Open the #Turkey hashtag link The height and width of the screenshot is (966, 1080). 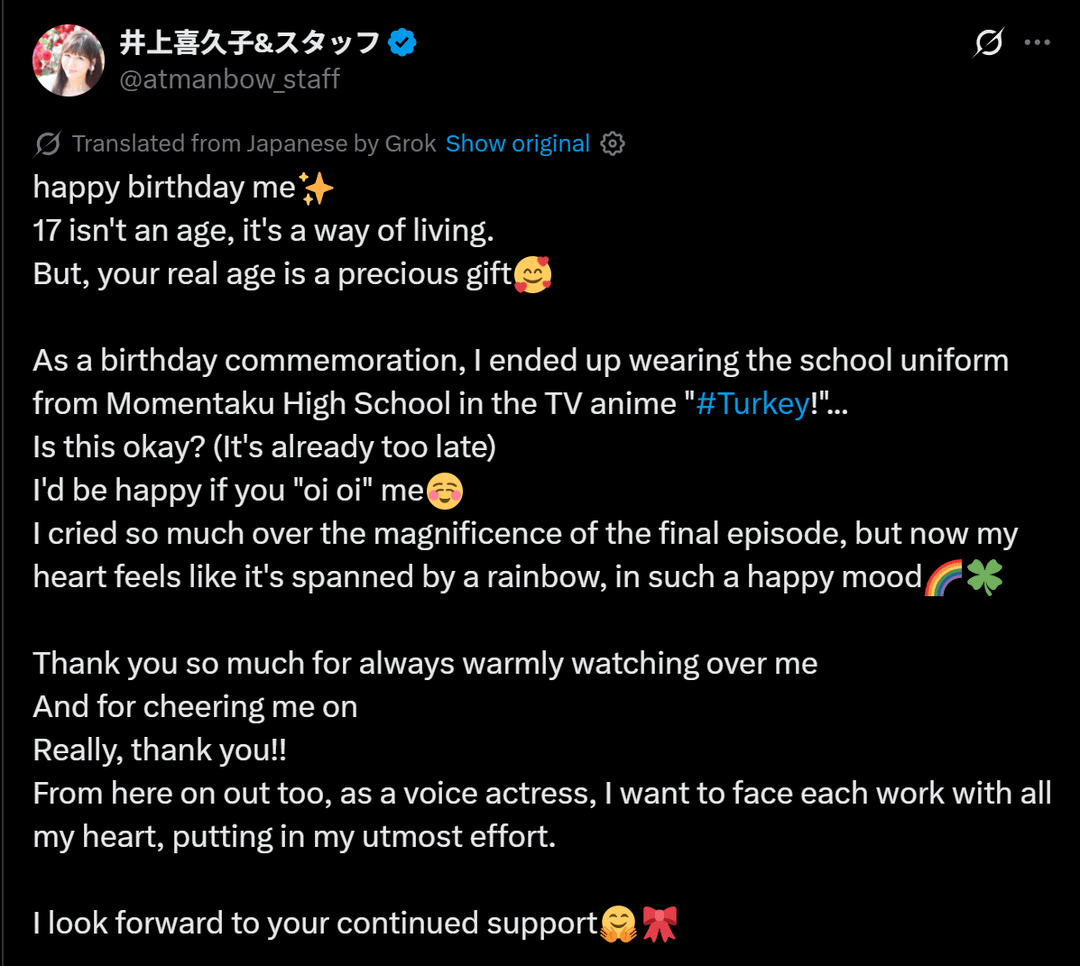click(x=752, y=403)
